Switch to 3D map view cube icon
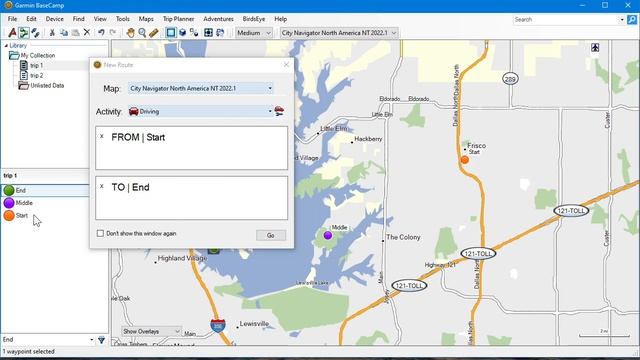The width and height of the screenshot is (640, 360). coord(182,33)
